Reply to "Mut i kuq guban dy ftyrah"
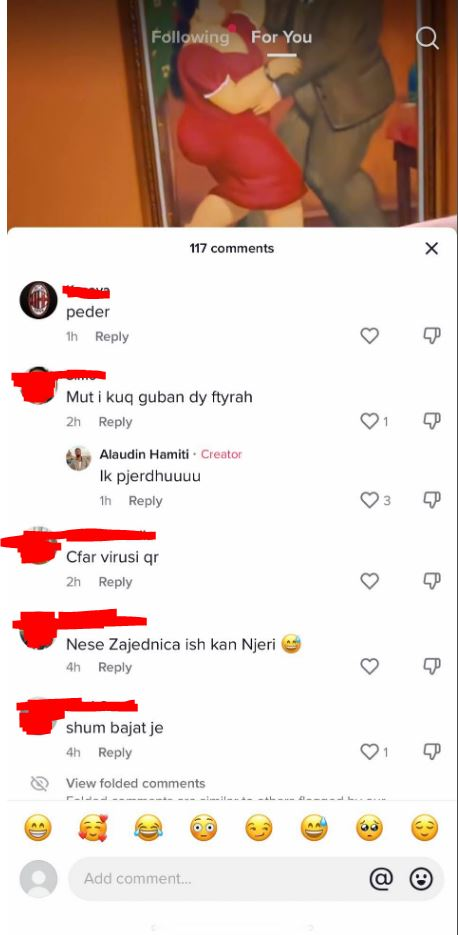This screenshot has height=935, width=458. (x=115, y=422)
